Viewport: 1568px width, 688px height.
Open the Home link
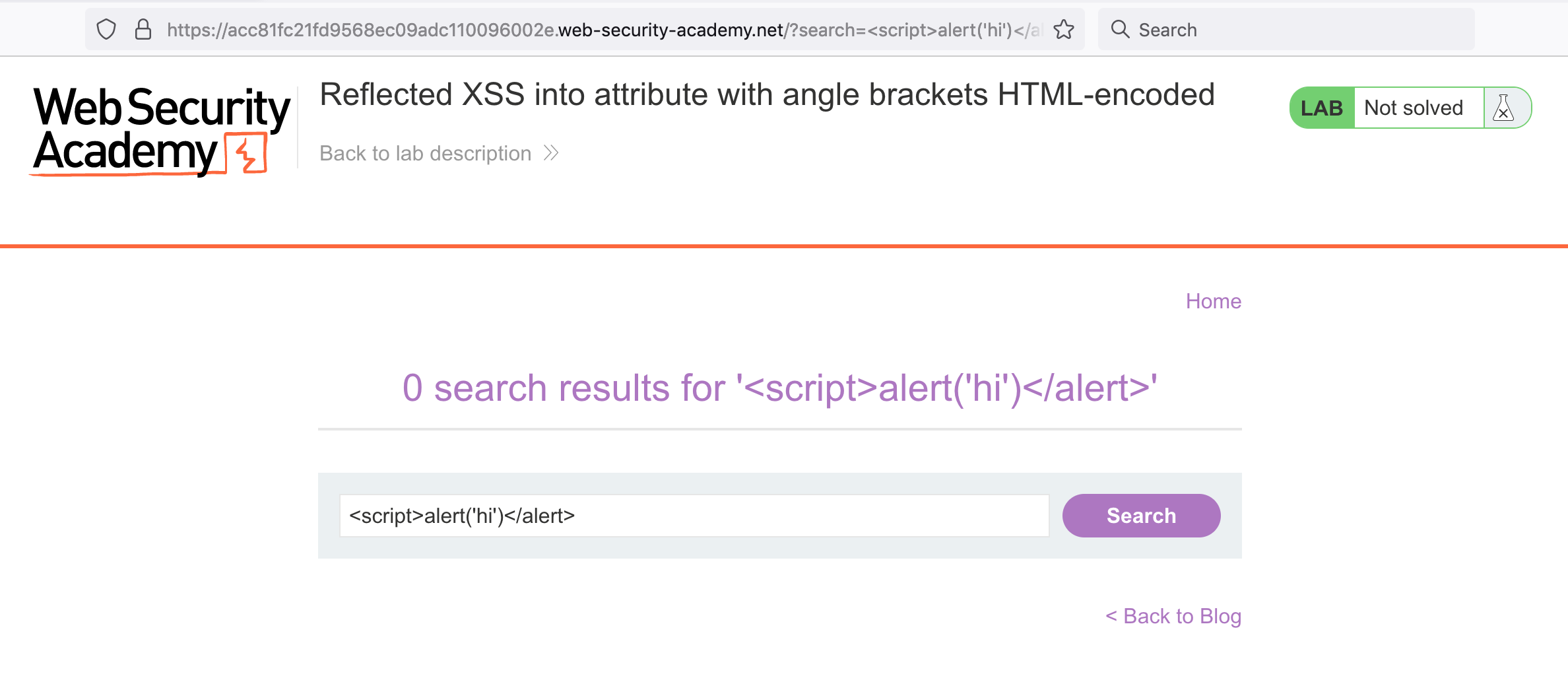point(1213,301)
